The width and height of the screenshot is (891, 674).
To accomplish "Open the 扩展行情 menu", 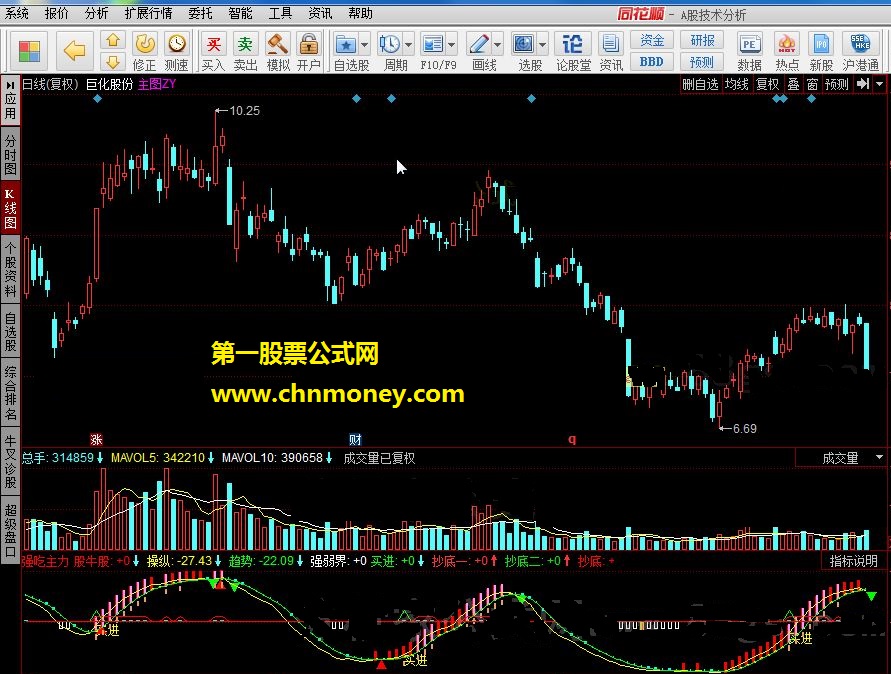I will click(x=148, y=13).
